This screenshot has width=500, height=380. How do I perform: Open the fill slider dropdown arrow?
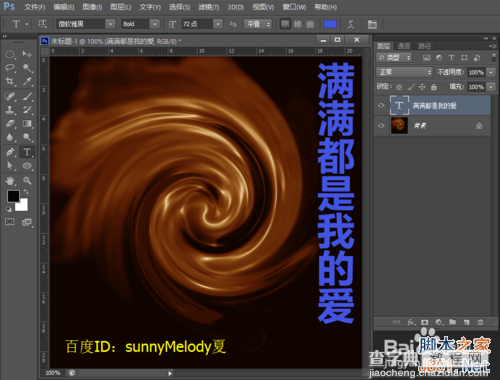491,87
